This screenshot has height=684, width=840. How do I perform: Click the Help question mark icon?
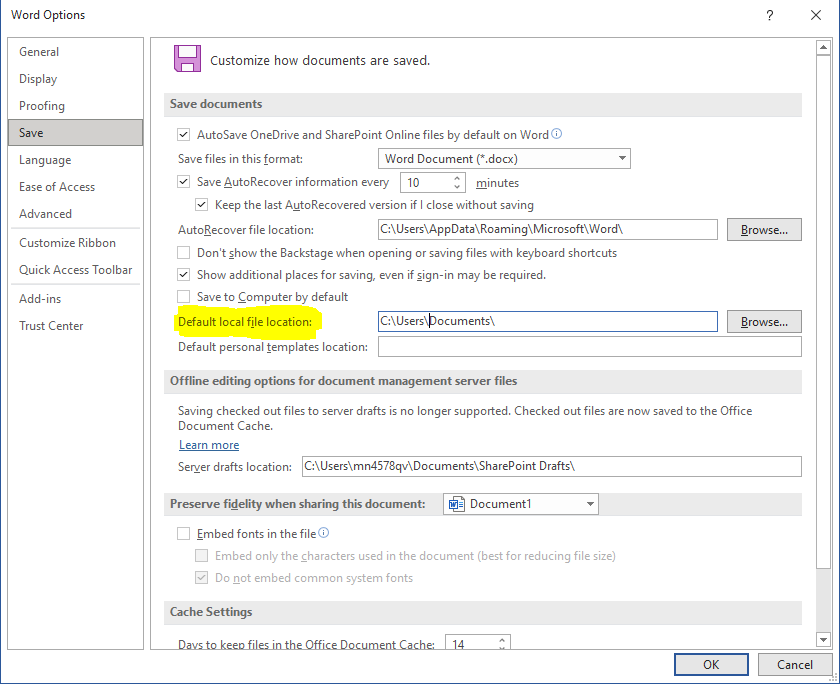pyautogui.click(x=769, y=15)
